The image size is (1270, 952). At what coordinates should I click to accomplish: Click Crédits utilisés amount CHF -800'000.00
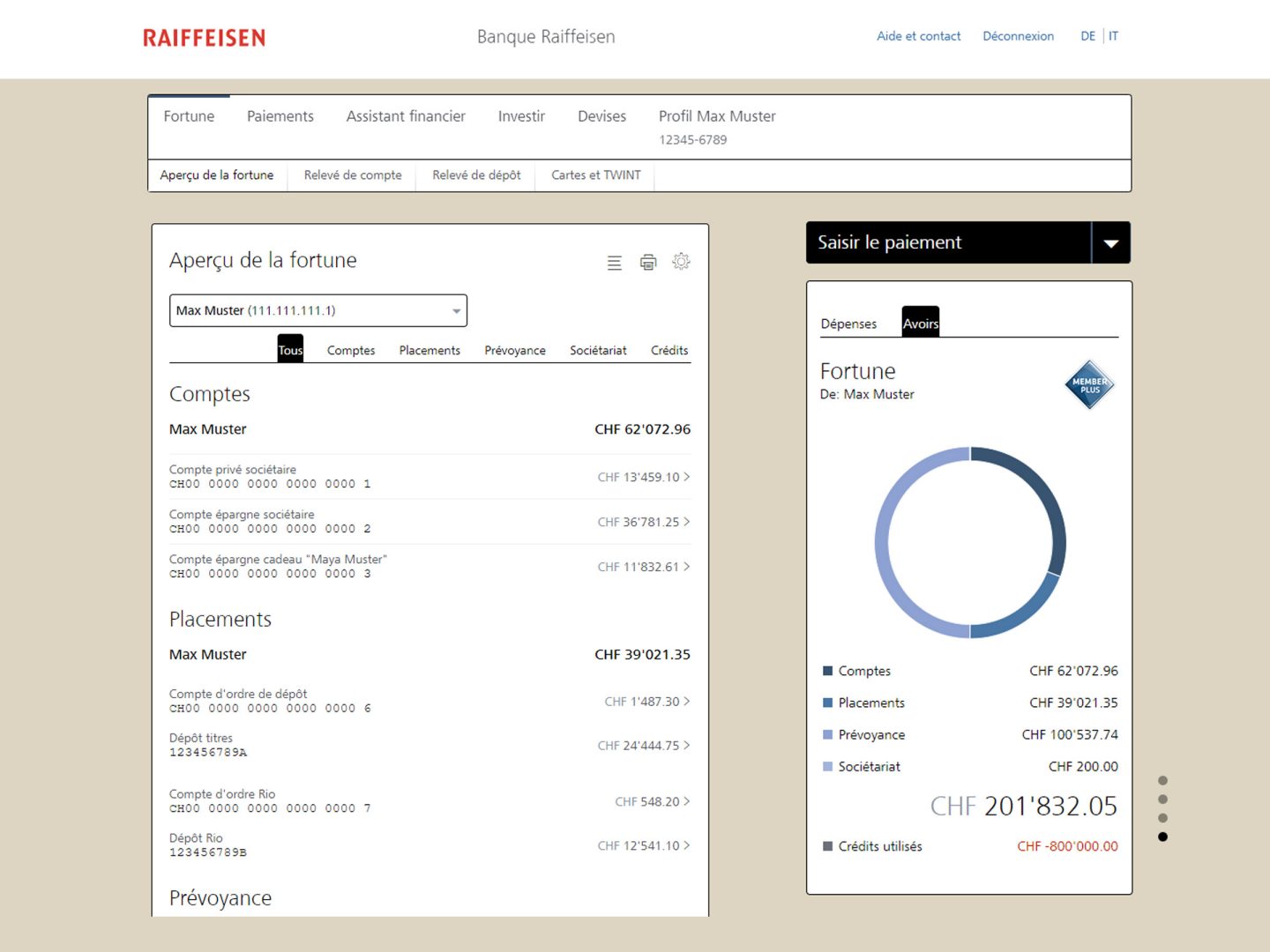point(1067,846)
